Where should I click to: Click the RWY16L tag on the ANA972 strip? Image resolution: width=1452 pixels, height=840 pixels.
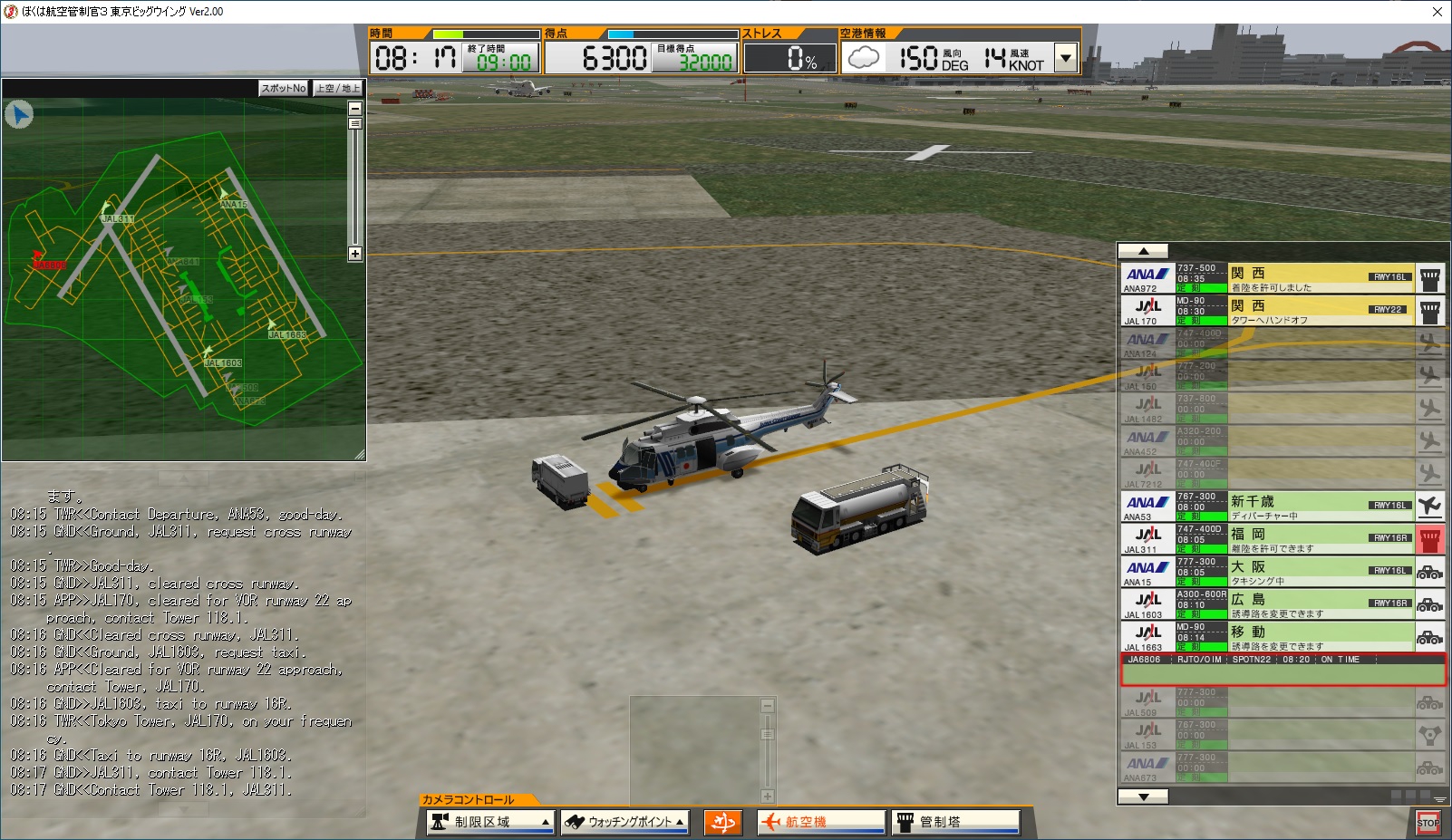click(x=1389, y=276)
